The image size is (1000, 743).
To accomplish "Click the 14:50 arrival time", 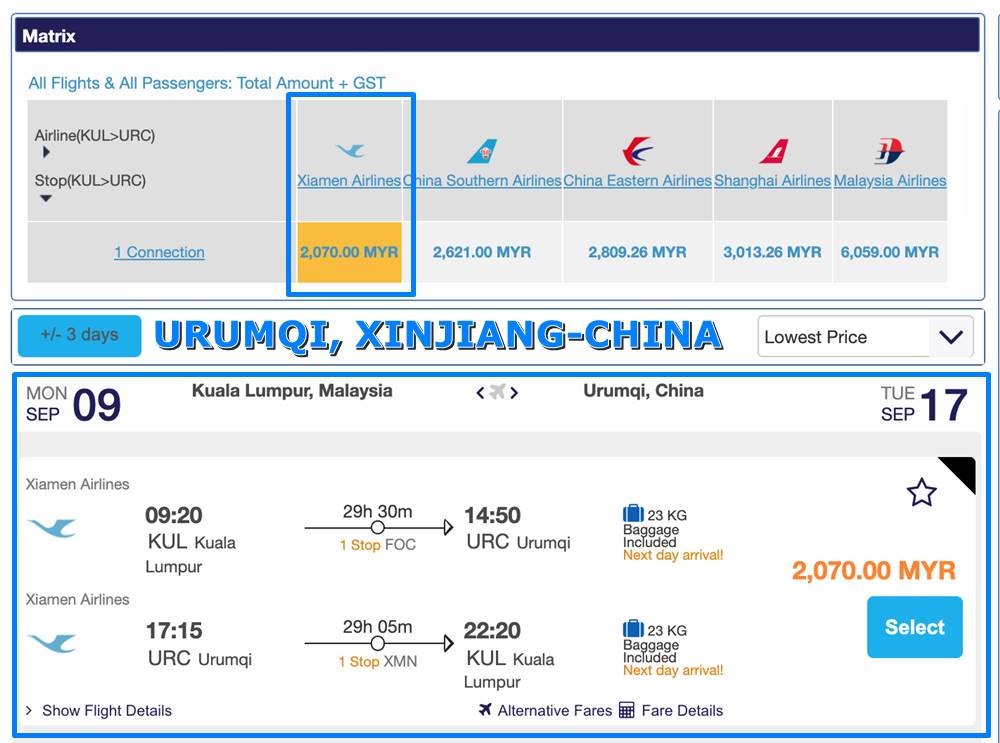I will pos(492,515).
